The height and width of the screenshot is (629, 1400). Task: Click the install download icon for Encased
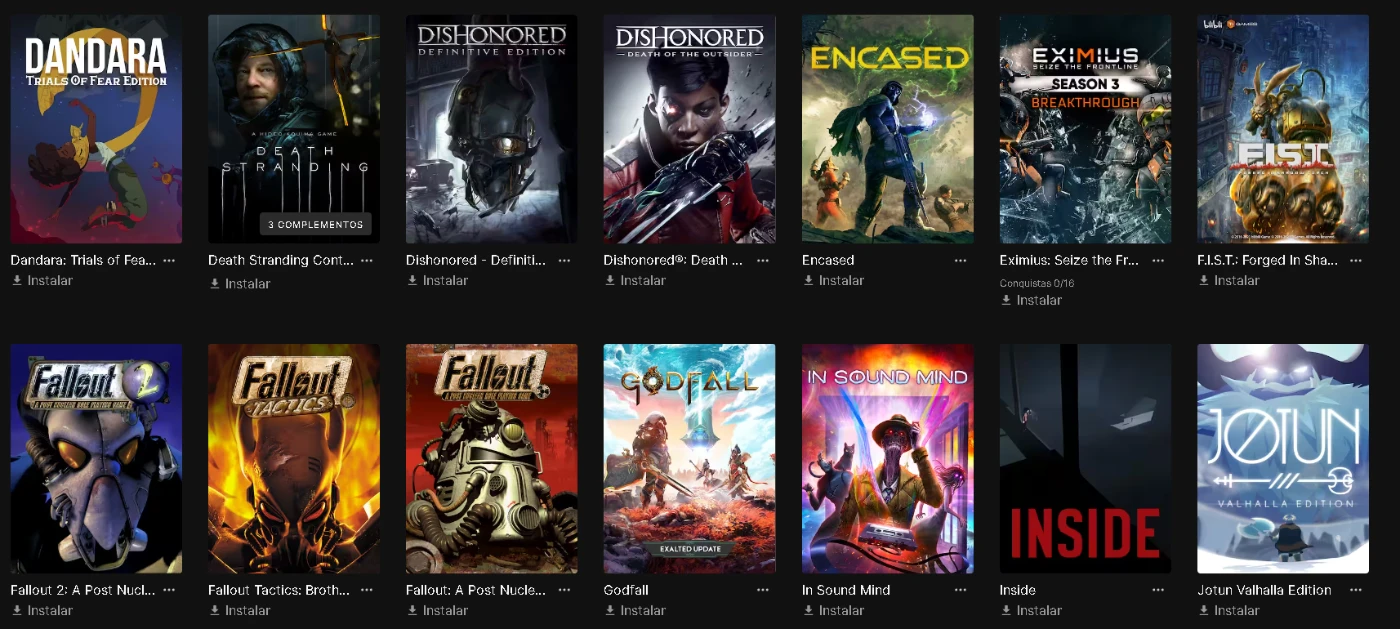click(808, 281)
